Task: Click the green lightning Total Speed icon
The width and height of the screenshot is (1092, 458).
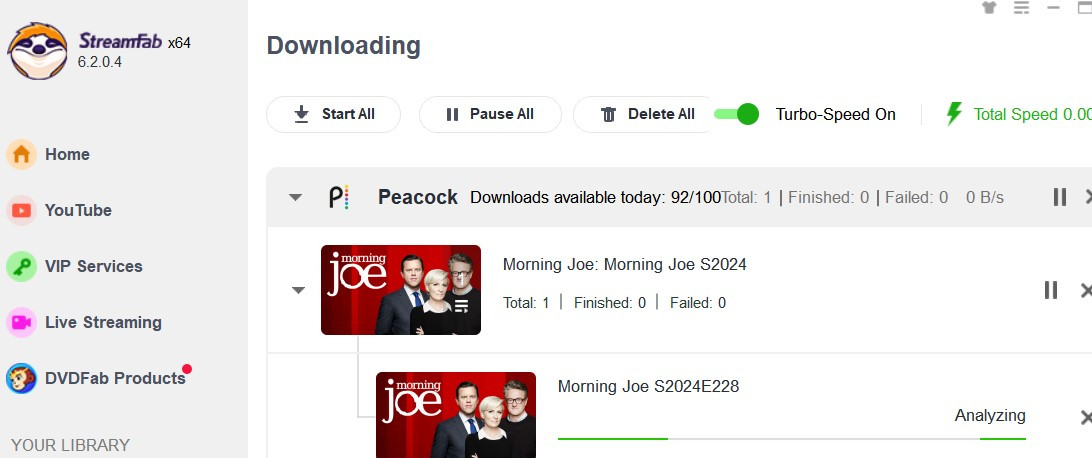Action: click(x=954, y=114)
